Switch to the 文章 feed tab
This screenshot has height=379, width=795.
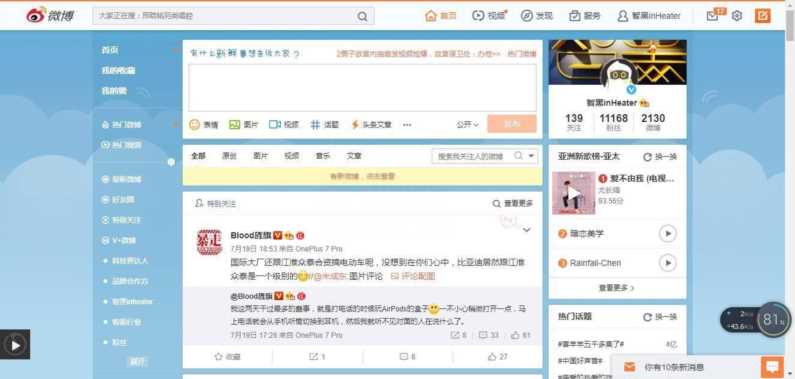354,156
